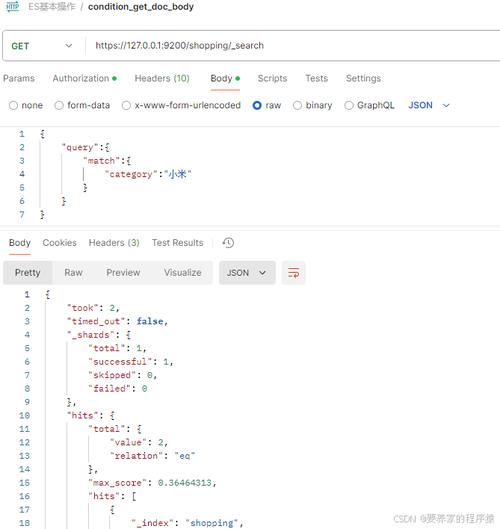Click the "skipped" line in response

[122, 375]
